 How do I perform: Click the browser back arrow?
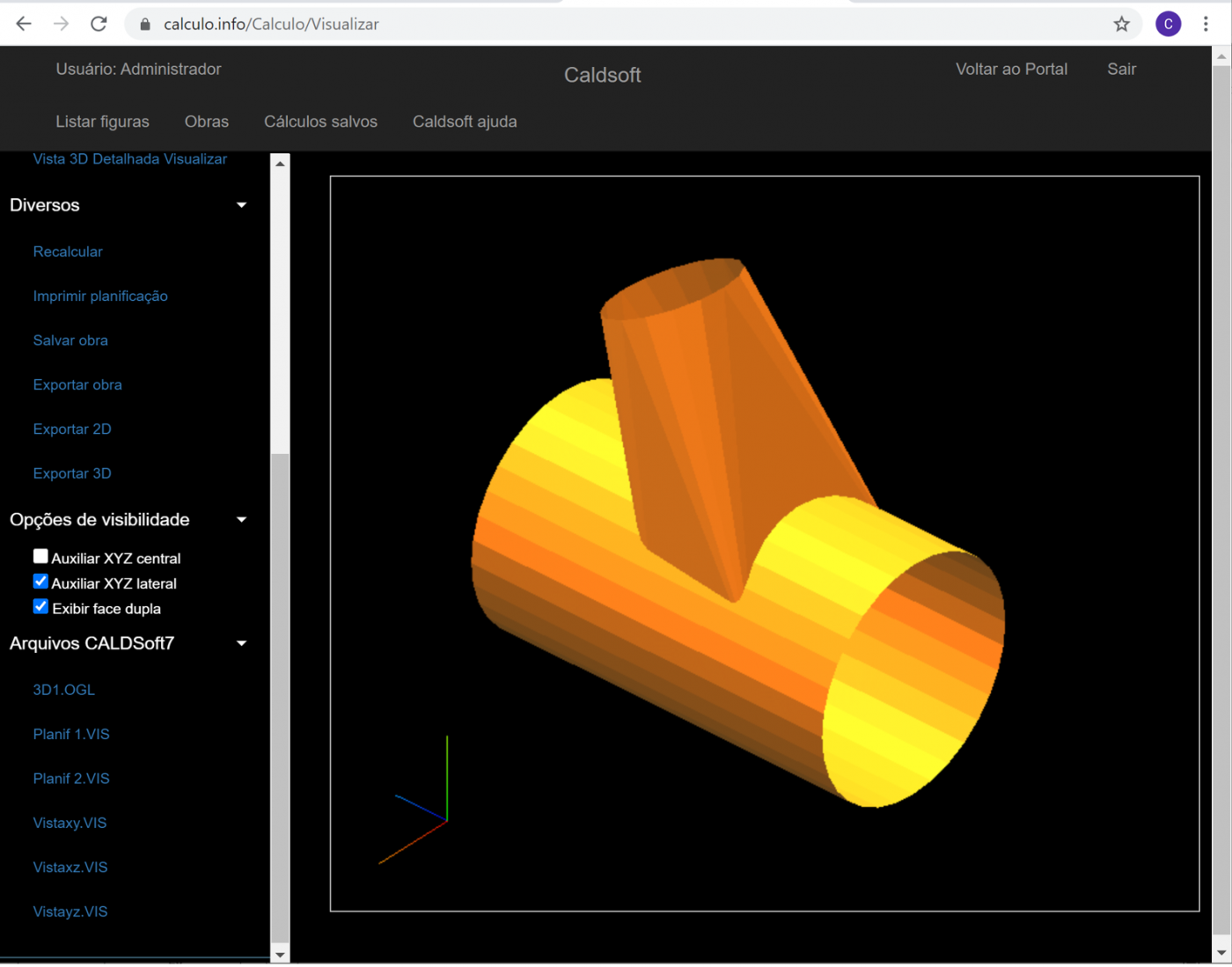(24, 24)
